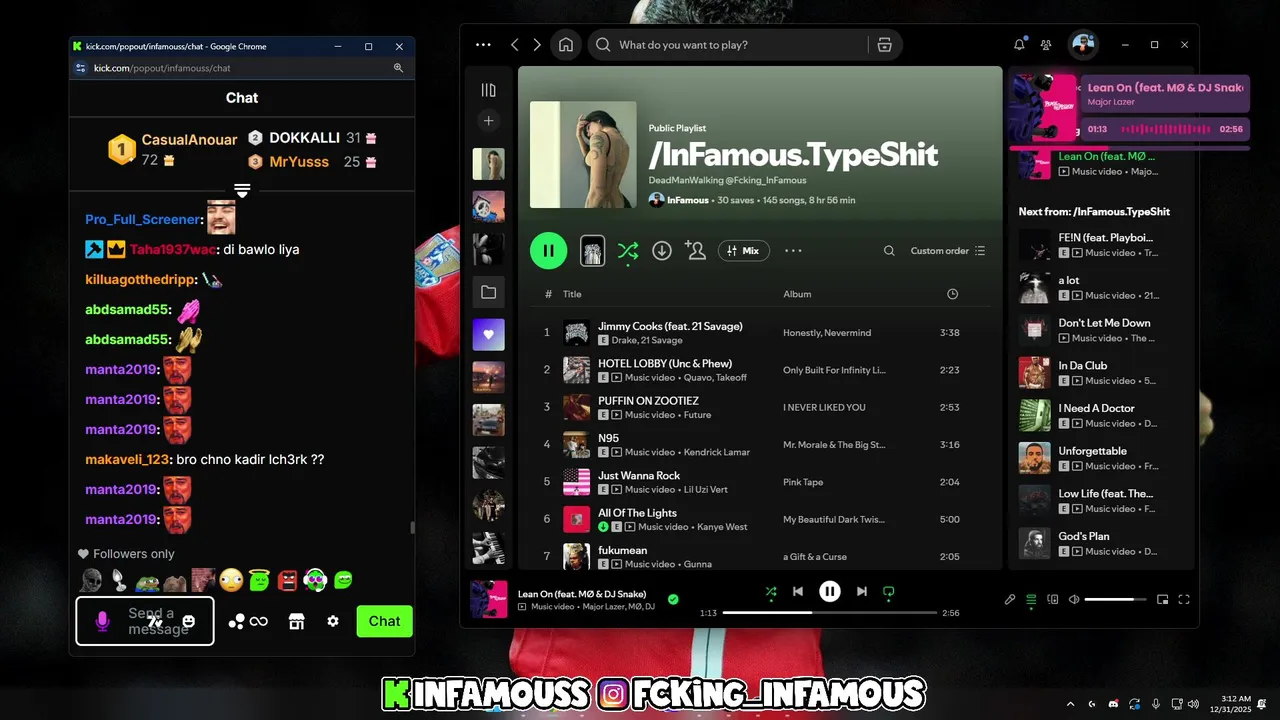Image resolution: width=1280 pixels, height=720 pixels.
Task: Collapse the Kick chat leaderboard arrow
Action: click(242, 189)
